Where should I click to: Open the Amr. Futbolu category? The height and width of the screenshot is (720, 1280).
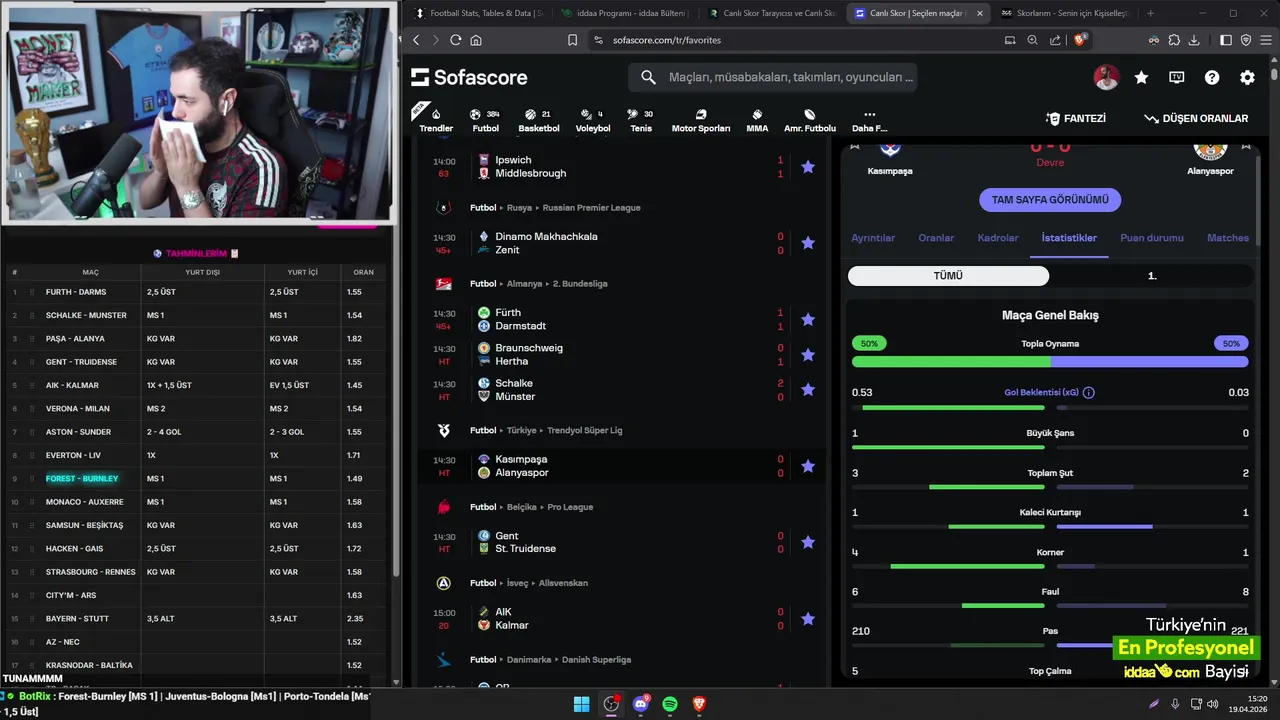[810, 120]
